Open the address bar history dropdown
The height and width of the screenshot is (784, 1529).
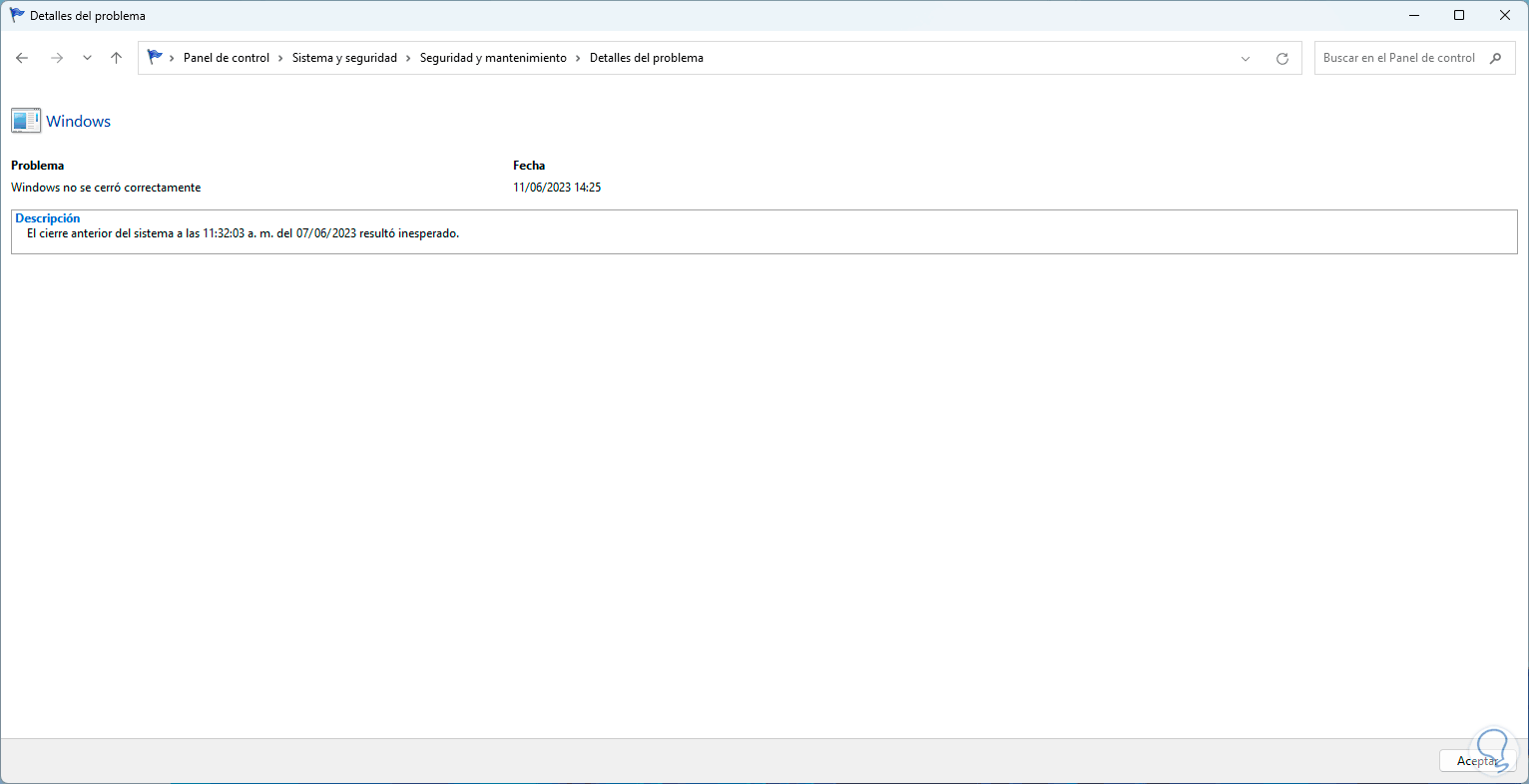click(1246, 58)
